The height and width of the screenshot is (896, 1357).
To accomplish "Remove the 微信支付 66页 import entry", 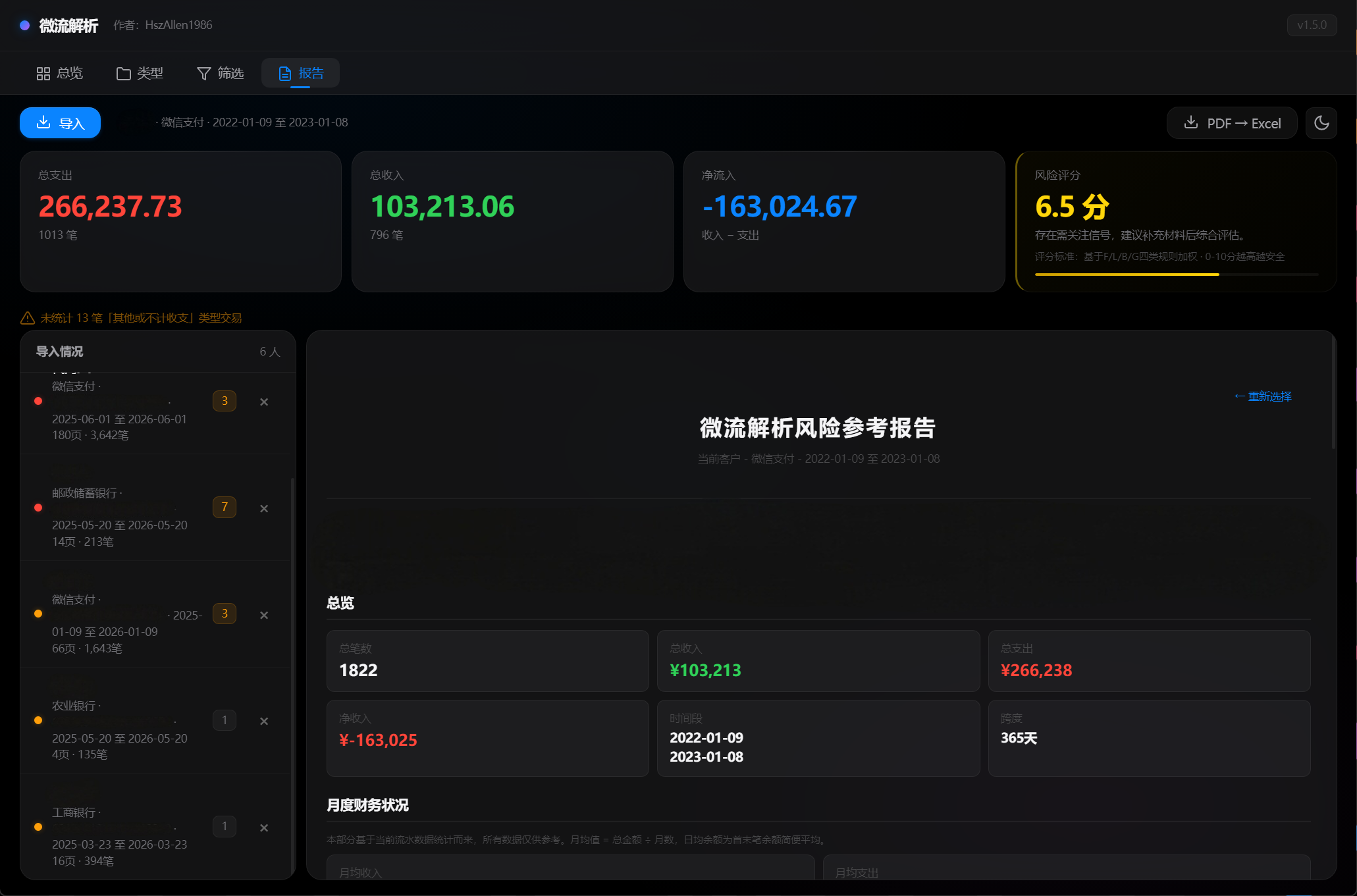I will coord(264,615).
